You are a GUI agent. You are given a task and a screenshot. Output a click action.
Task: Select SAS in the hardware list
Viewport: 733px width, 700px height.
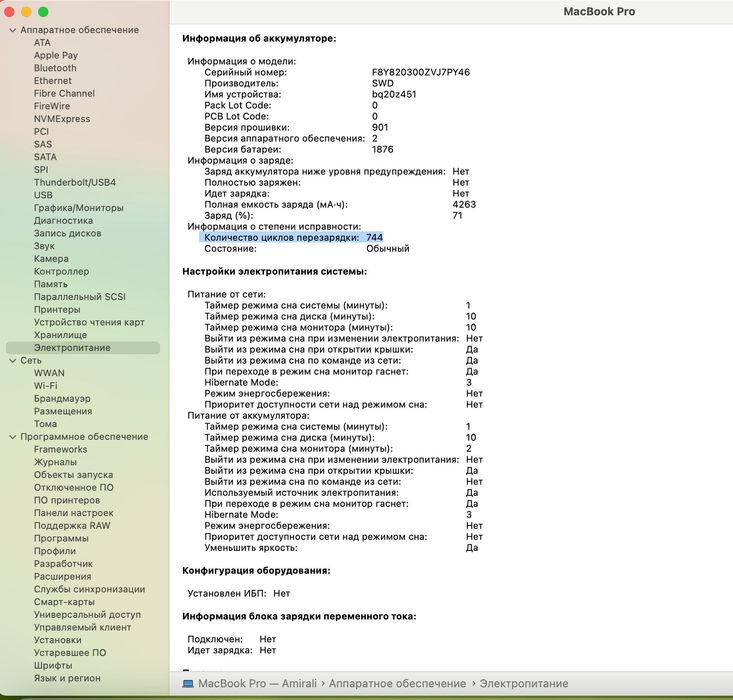(x=43, y=144)
